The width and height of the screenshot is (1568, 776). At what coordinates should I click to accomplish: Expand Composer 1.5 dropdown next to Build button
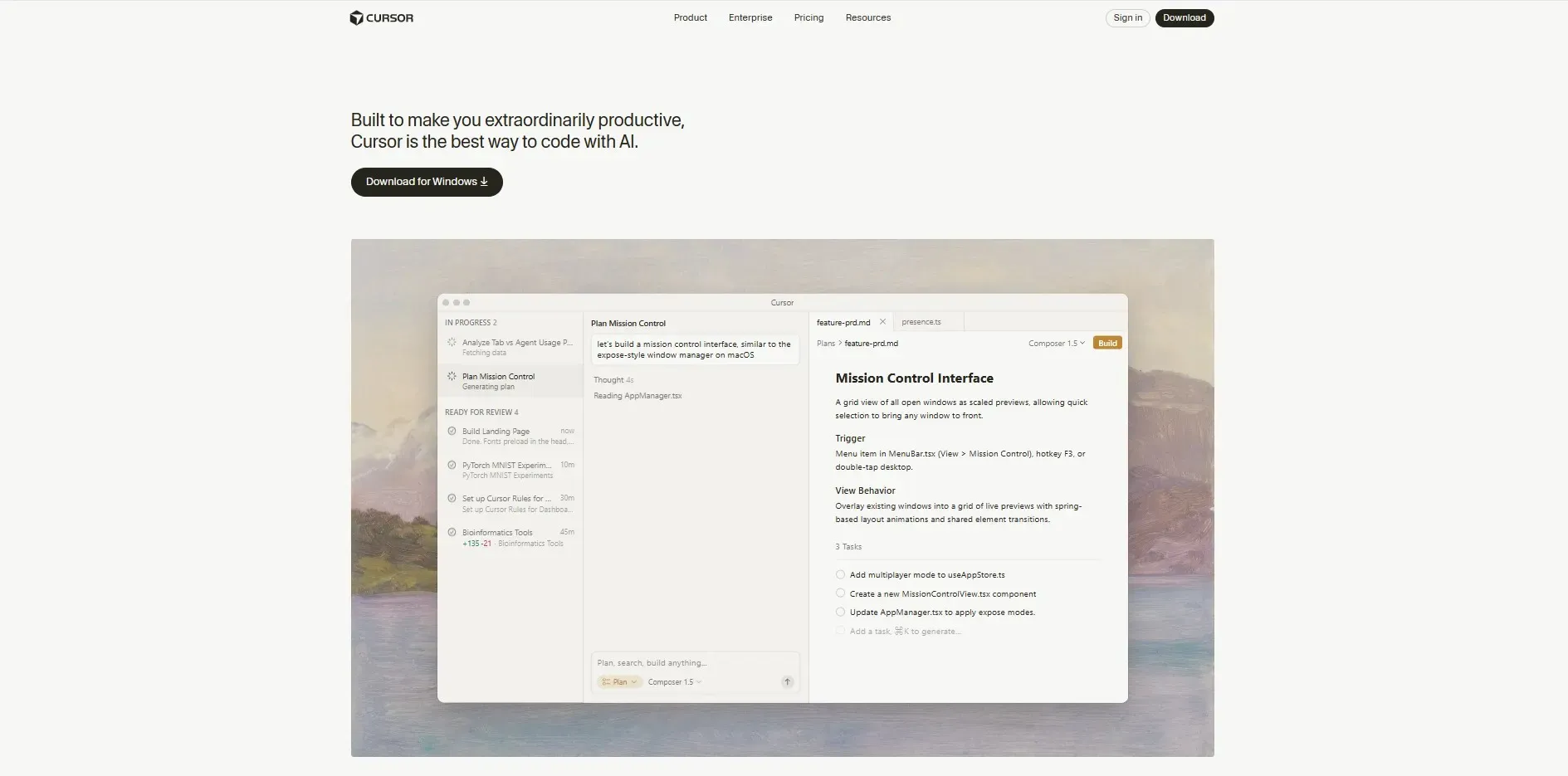[1056, 344]
